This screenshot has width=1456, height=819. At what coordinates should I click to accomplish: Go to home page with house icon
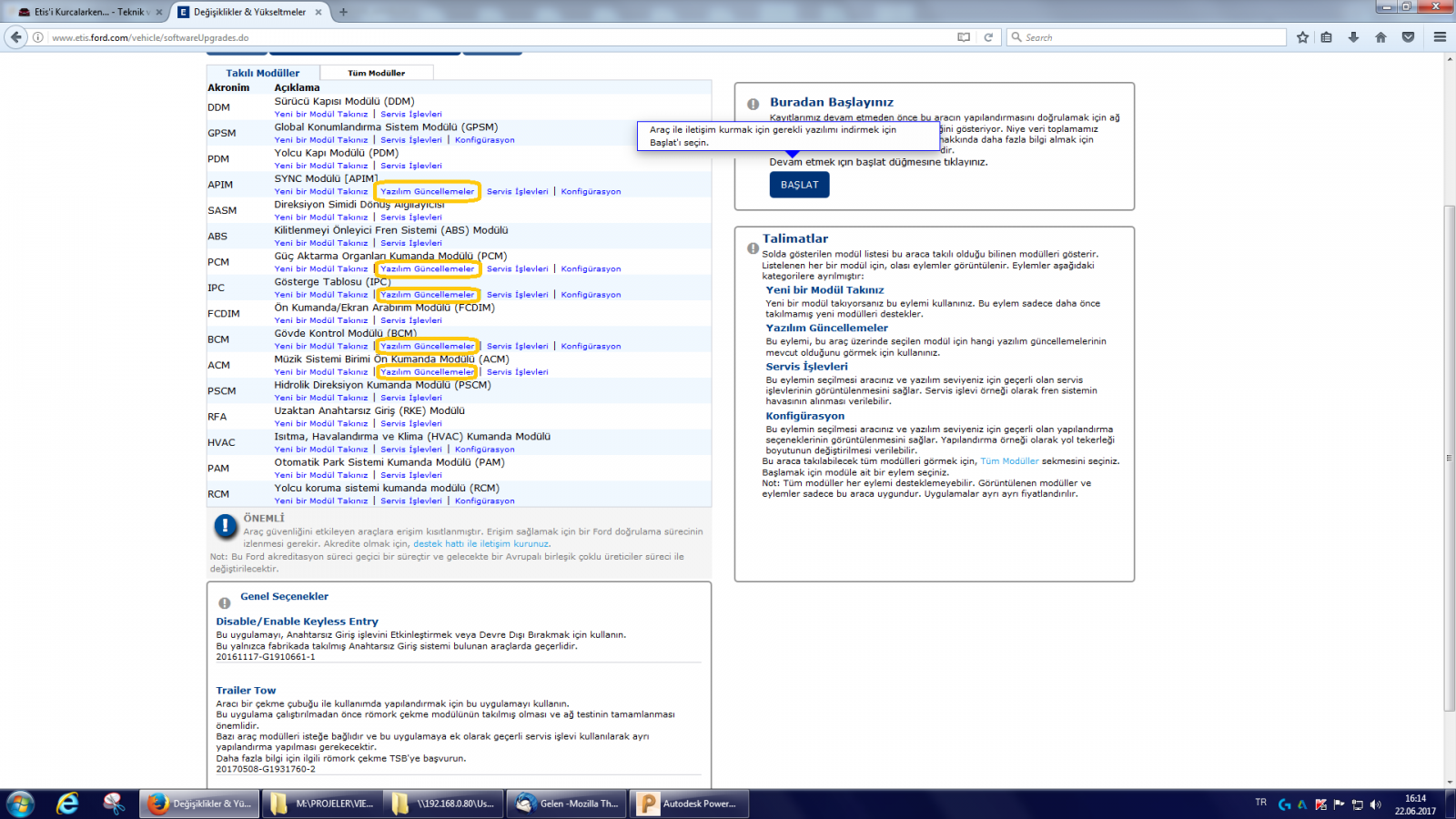coord(1380,37)
